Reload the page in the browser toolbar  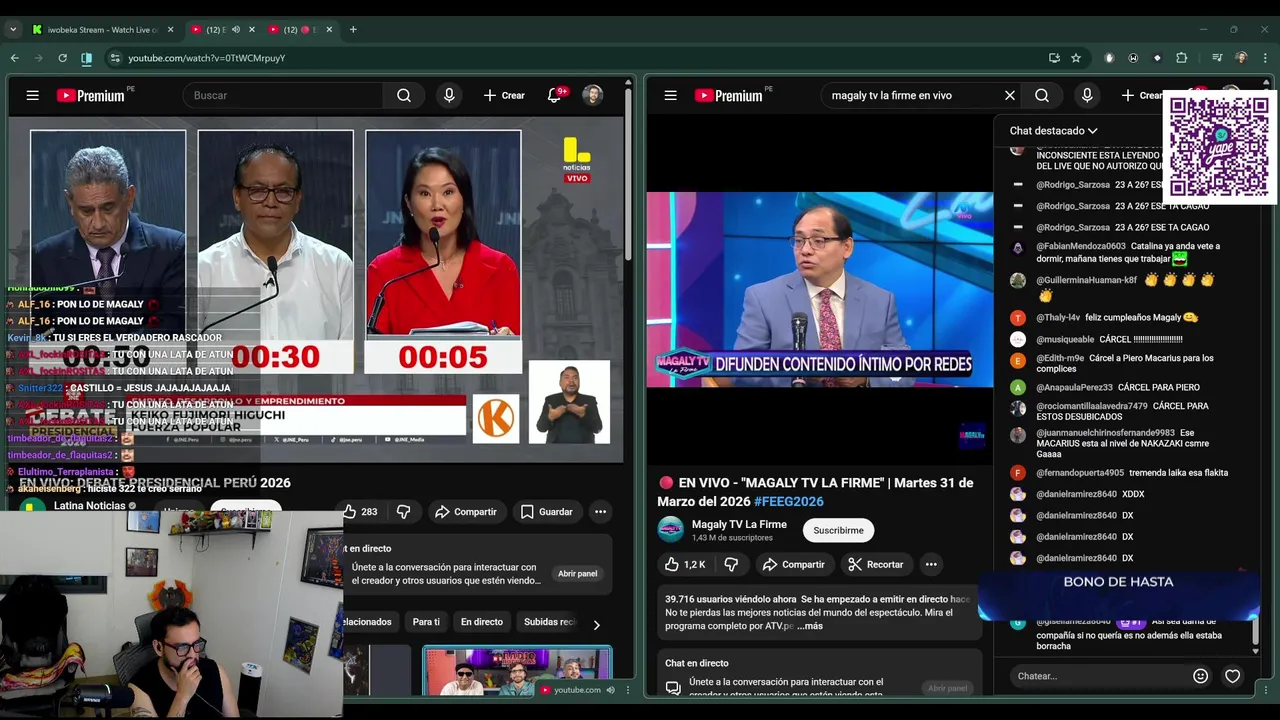[62, 58]
